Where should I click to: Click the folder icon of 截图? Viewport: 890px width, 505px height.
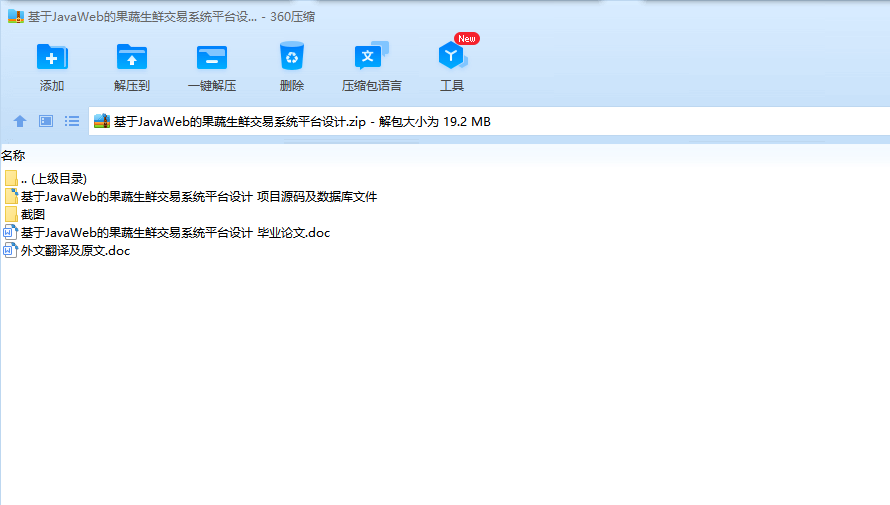pos(11,214)
